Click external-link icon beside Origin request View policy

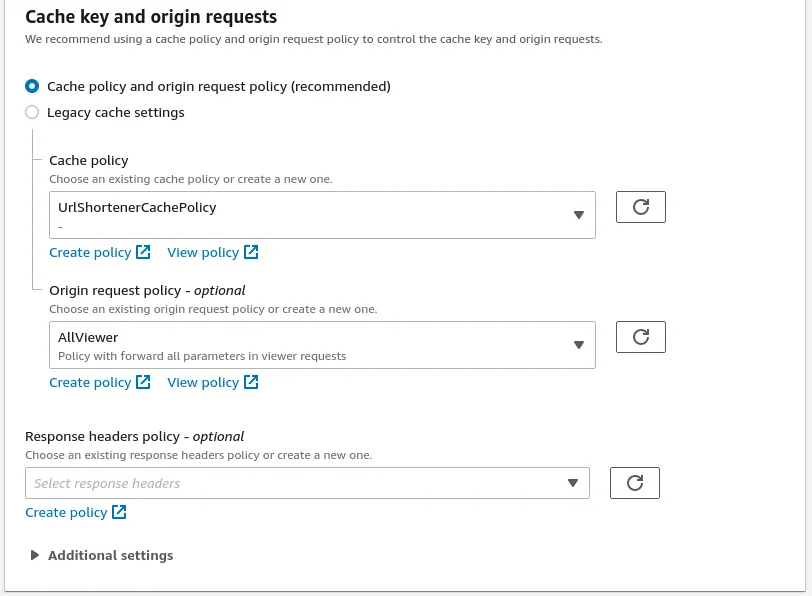tap(251, 382)
